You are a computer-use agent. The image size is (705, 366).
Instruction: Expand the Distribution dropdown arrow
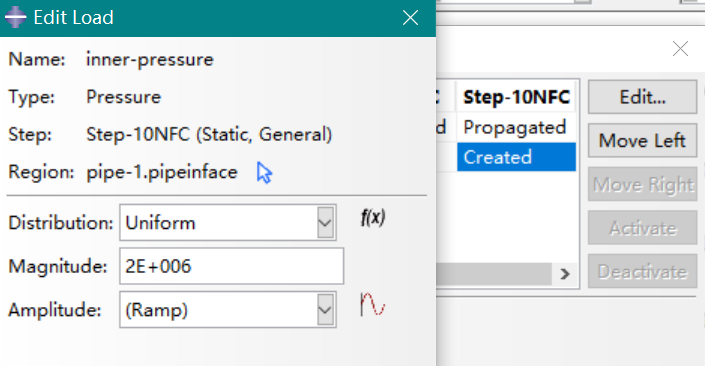325,223
